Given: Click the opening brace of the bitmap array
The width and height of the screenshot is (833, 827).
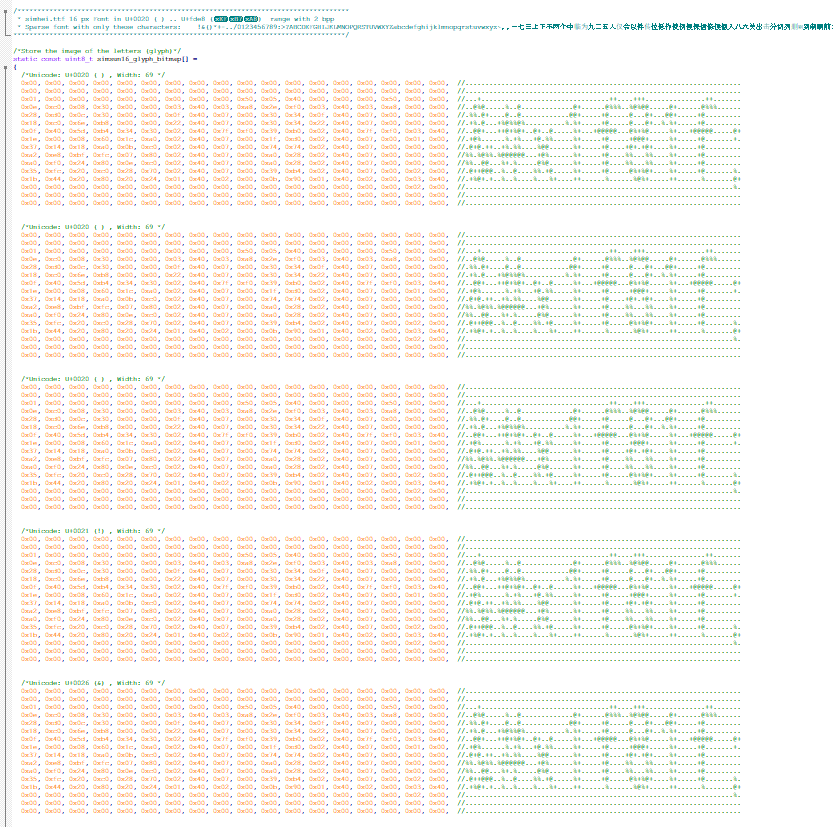Looking at the screenshot, I should (x=18, y=65).
